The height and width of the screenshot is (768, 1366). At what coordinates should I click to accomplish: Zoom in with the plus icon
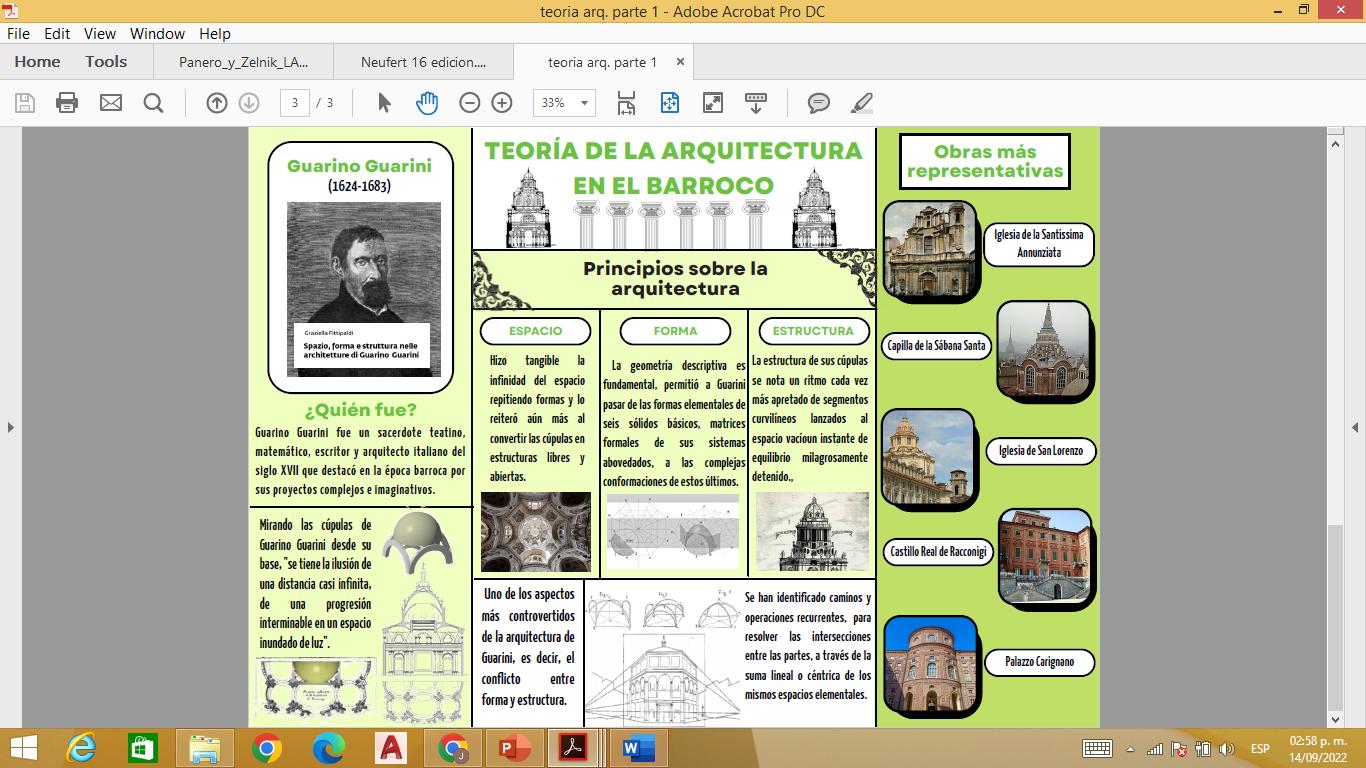coord(502,102)
